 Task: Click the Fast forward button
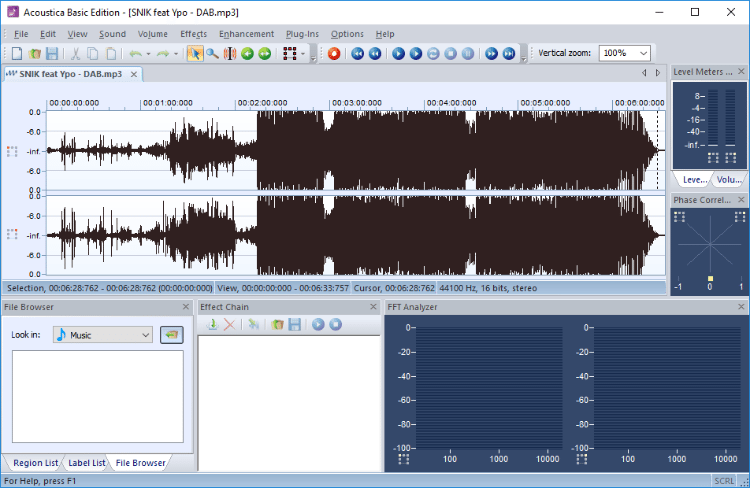[x=491, y=53]
